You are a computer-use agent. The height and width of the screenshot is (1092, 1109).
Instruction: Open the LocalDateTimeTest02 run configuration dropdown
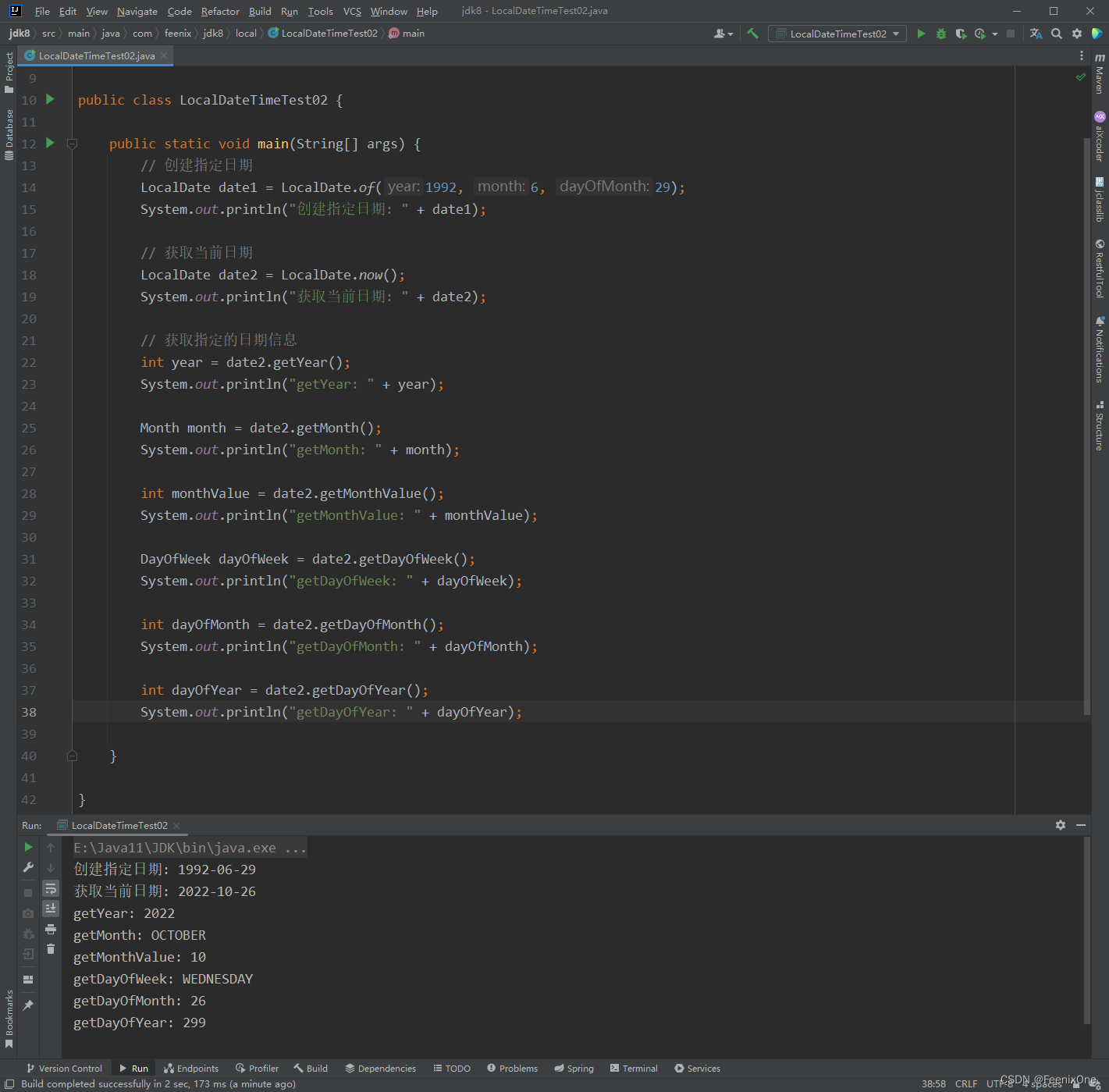[837, 34]
